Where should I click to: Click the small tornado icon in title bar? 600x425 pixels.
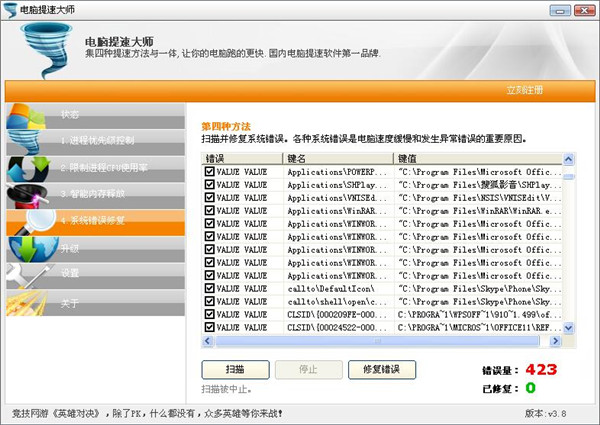(x=10, y=10)
